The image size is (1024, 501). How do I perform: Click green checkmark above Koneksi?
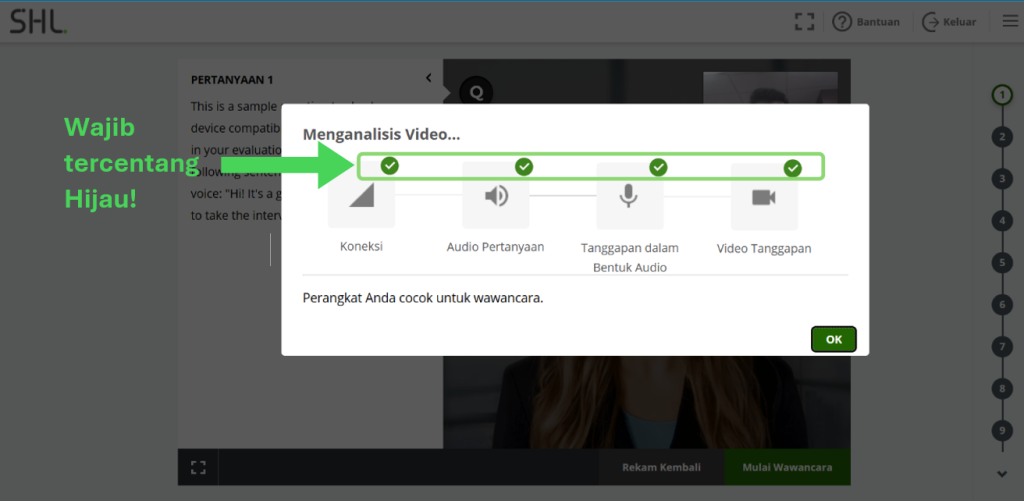tap(390, 166)
